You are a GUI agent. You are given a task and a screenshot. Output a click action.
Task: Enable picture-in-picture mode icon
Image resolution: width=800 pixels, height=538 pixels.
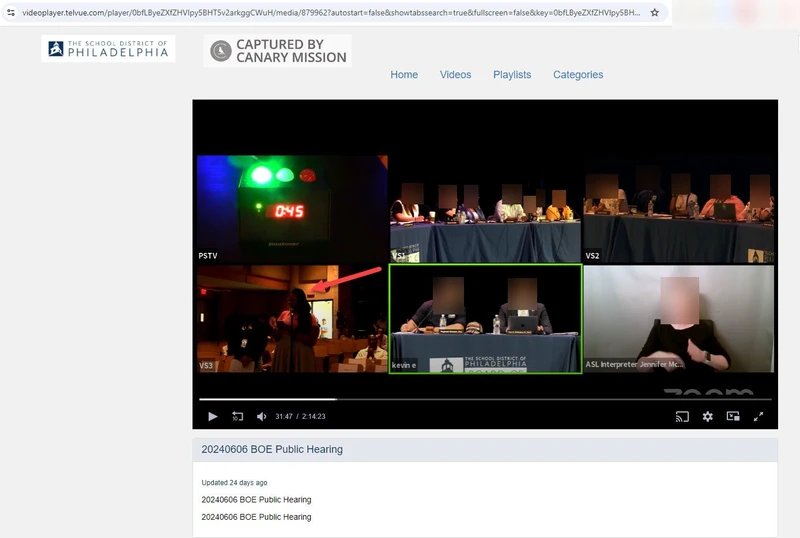pos(733,416)
